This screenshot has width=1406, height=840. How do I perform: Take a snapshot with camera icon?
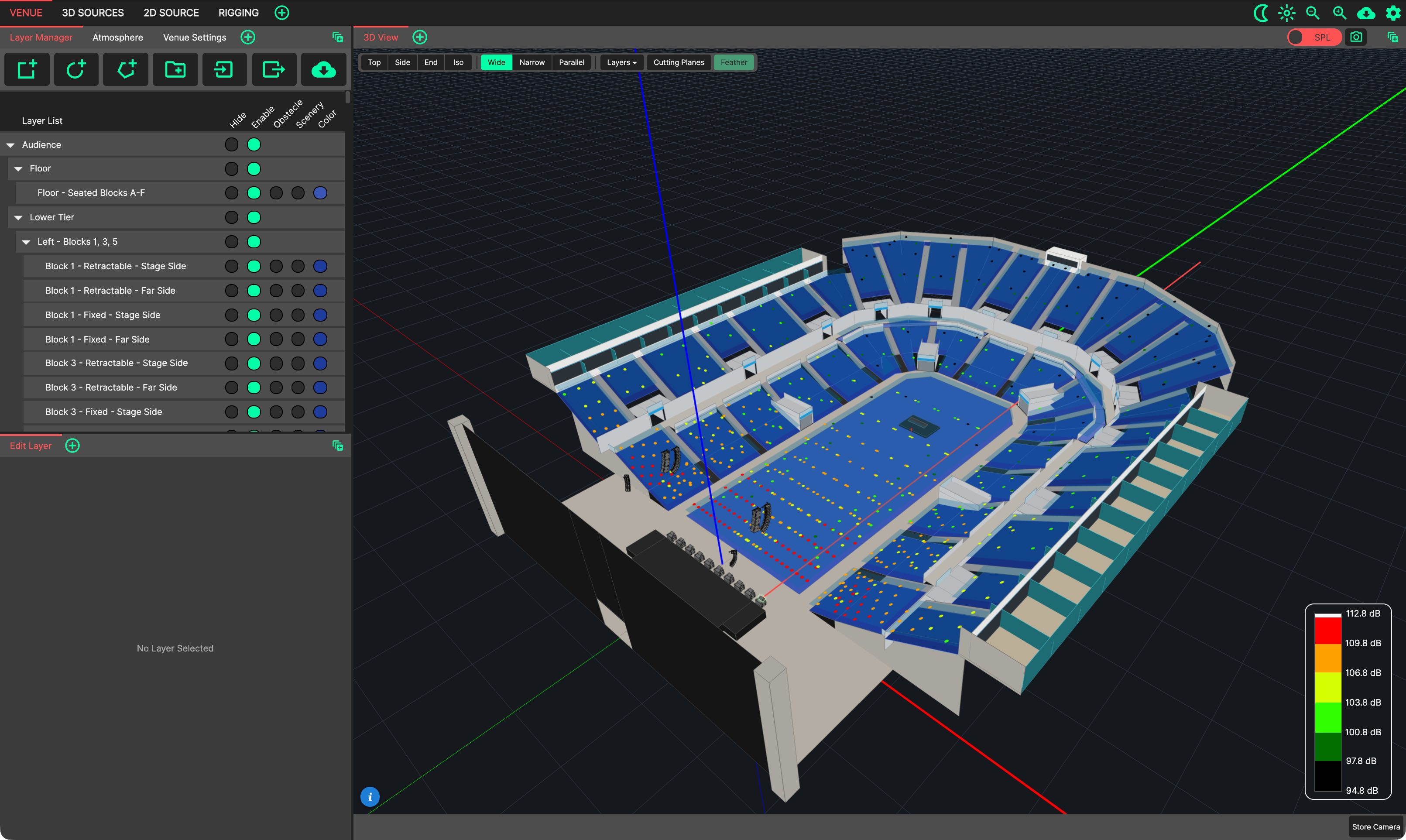[x=1356, y=38]
